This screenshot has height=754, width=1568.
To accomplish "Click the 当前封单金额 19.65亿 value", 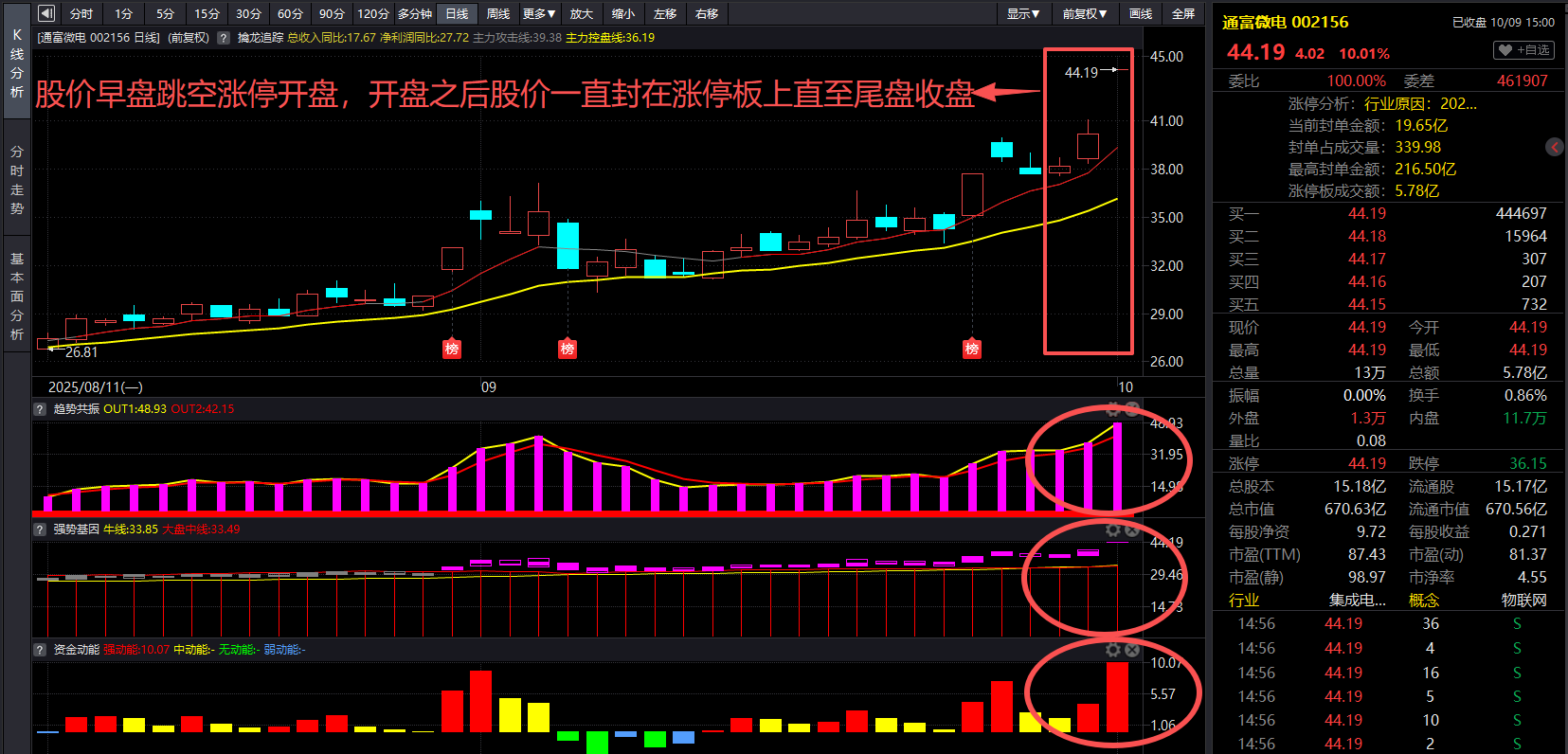I will (1421, 125).
